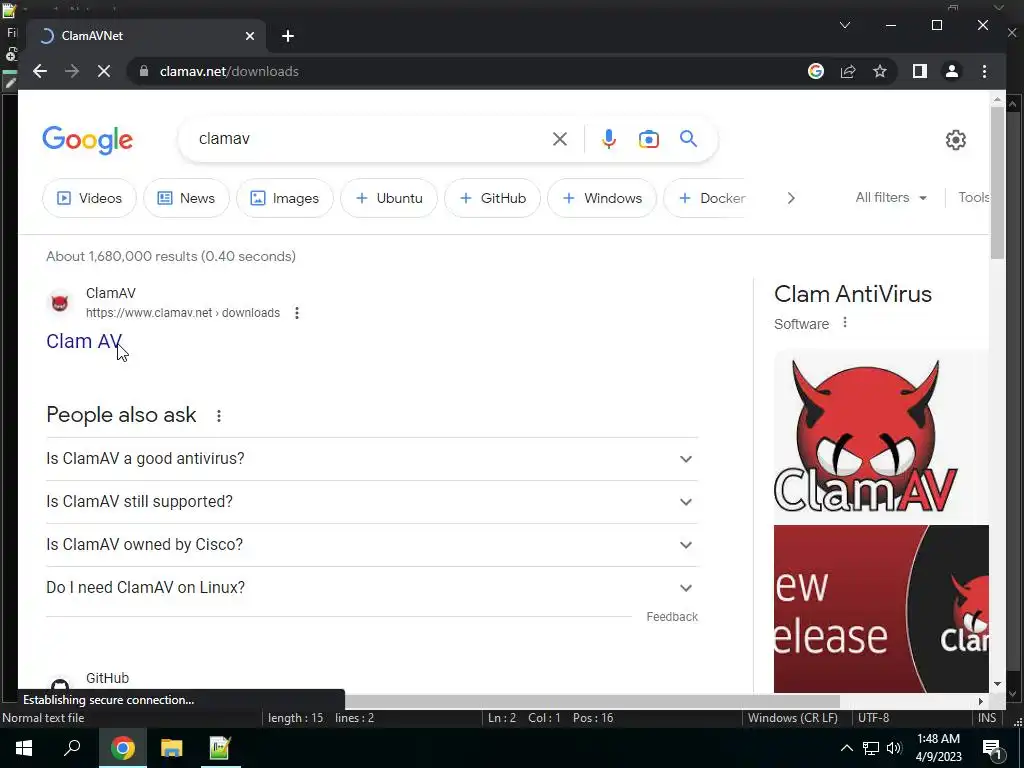1024x768 pixels.
Task: Click the blue search magnifier
Action: click(688, 138)
